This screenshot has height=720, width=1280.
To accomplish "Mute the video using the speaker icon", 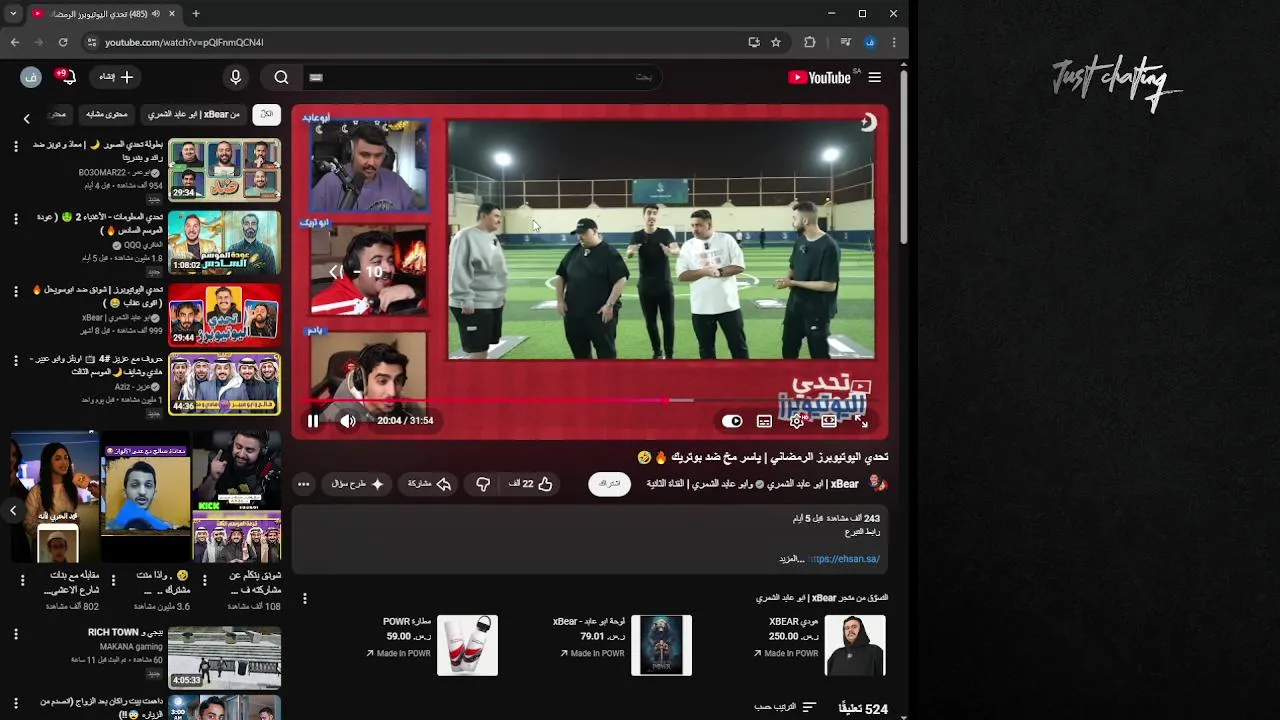I will [347, 421].
